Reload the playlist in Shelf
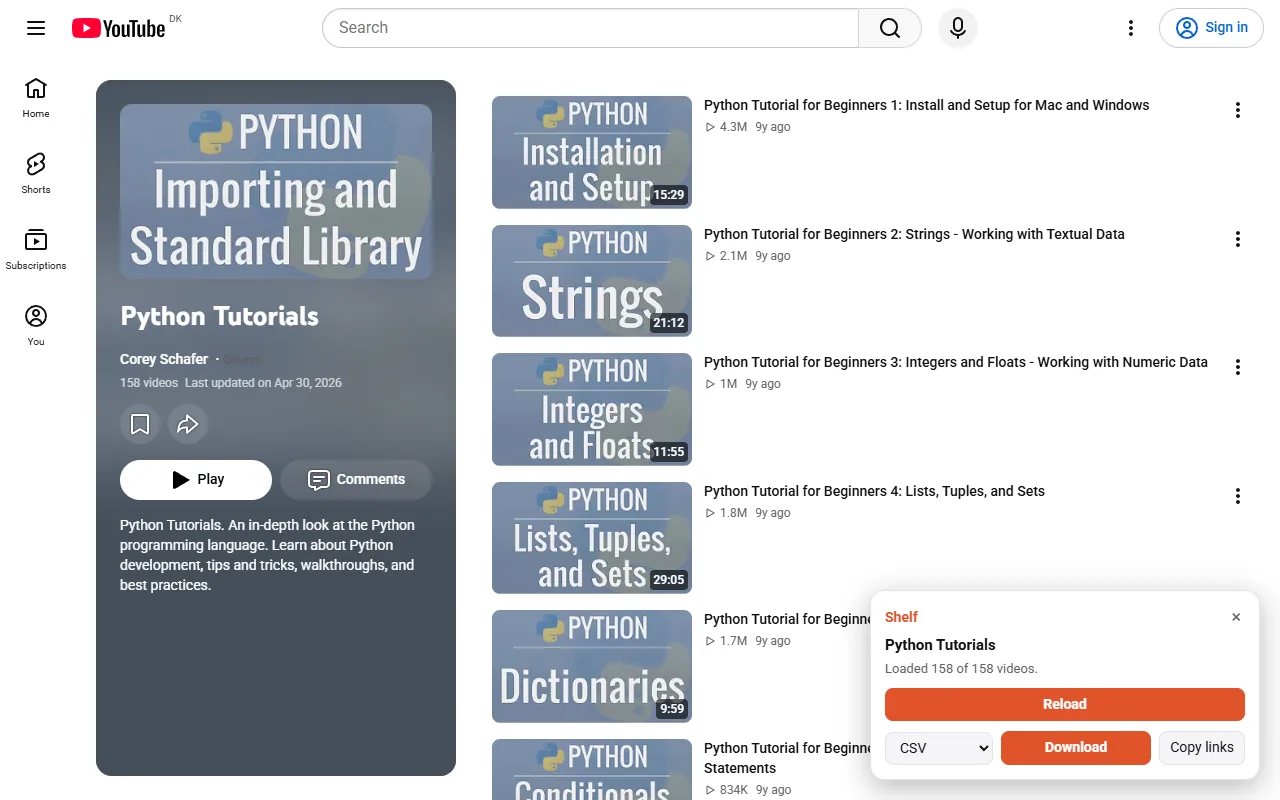The image size is (1280, 800). point(1065,704)
